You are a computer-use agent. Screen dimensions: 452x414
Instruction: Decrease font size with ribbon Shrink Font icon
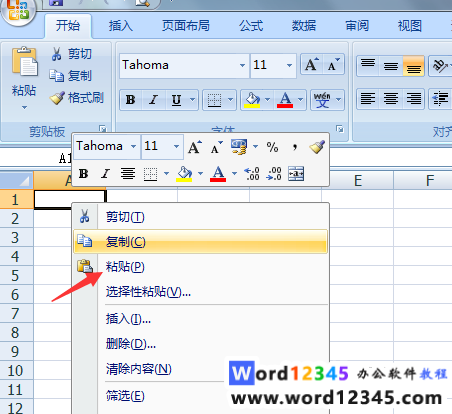pos(333,64)
